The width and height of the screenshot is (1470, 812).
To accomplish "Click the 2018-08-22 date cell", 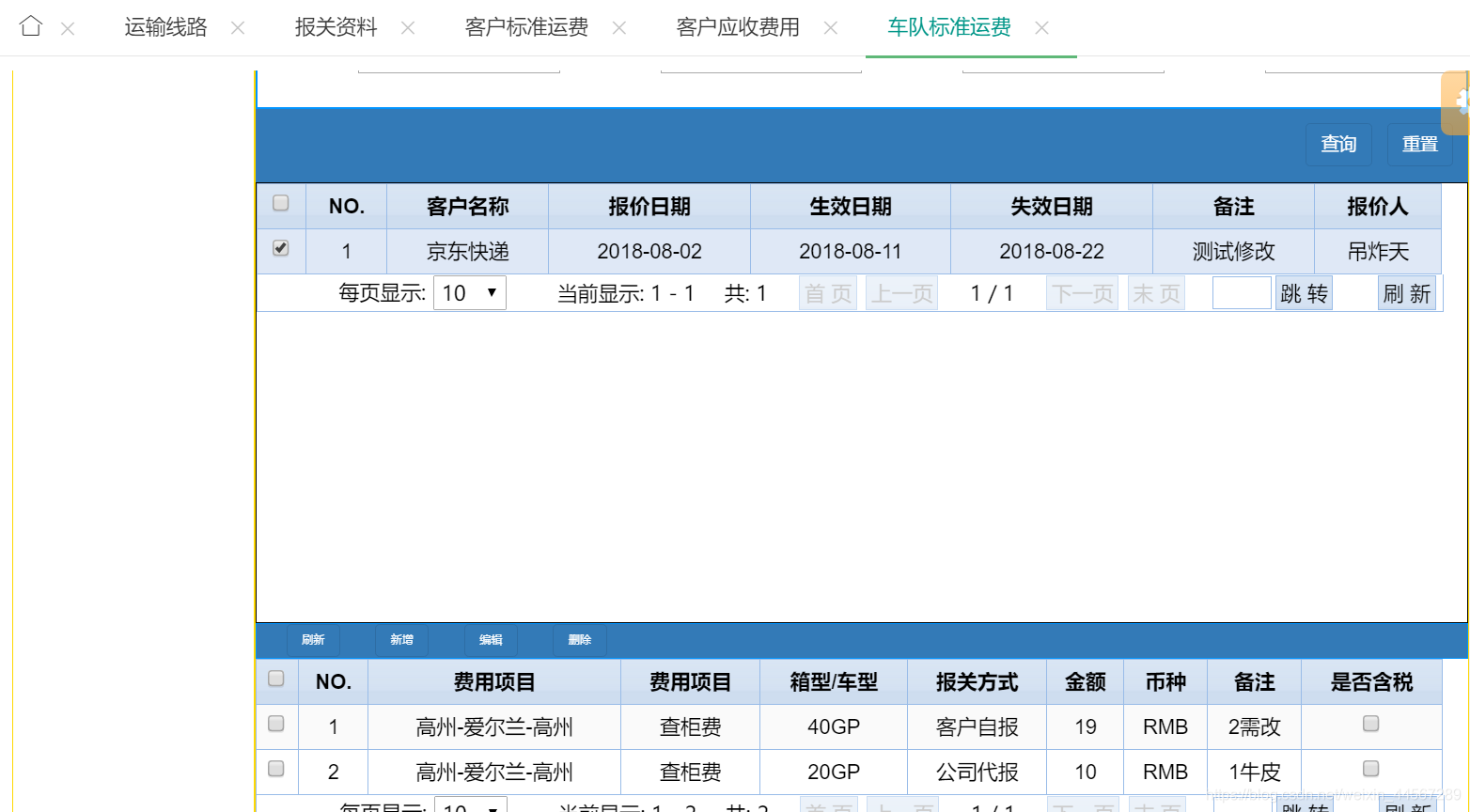I will (x=1052, y=252).
